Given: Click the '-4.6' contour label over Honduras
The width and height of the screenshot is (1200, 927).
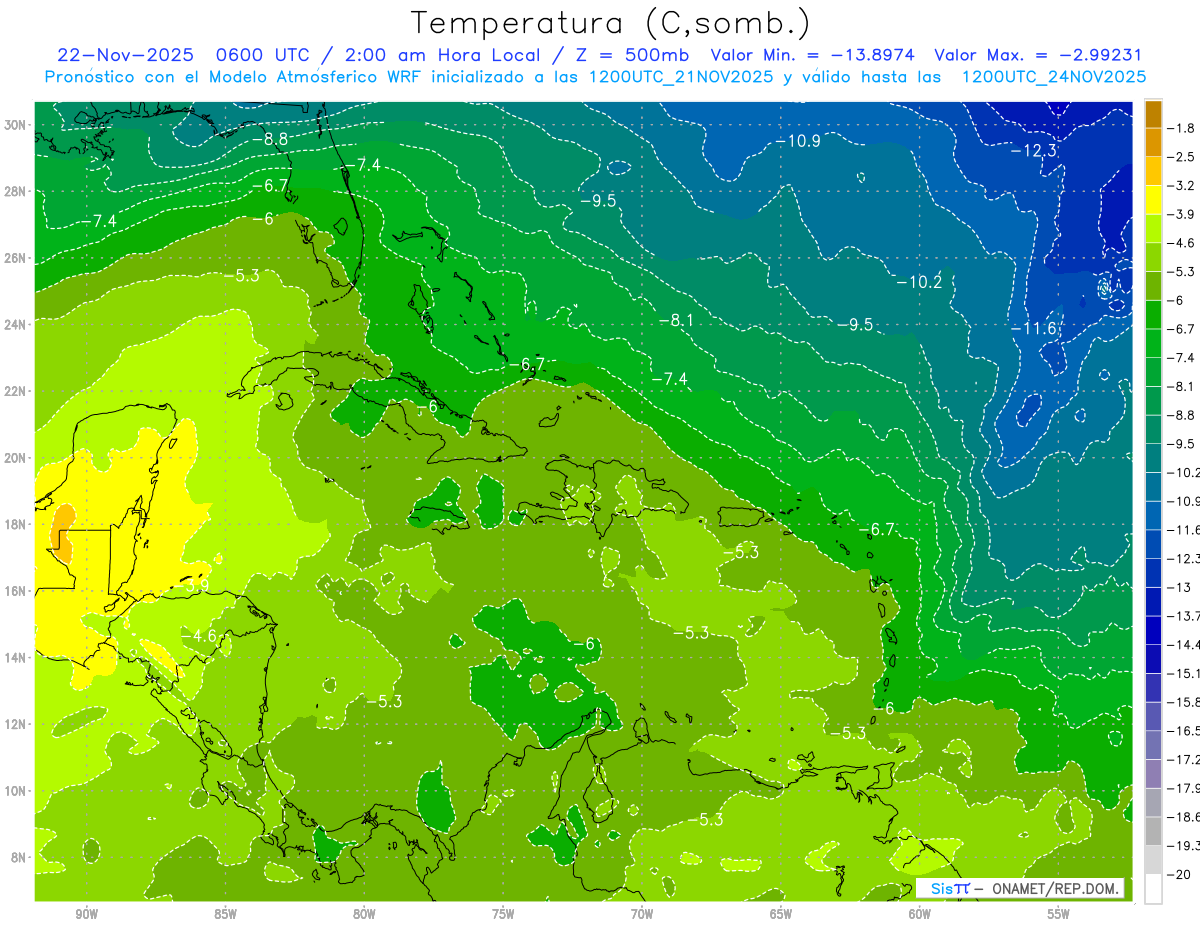Looking at the screenshot, I should coord(198,635).
